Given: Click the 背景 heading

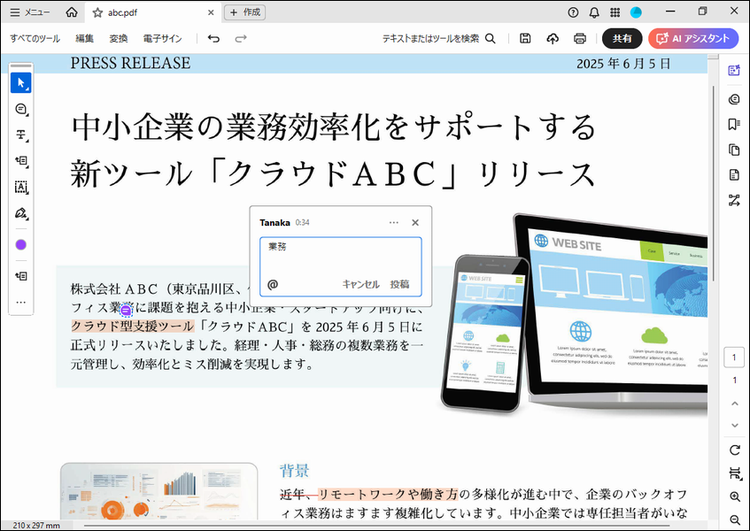Looking at the screenshot, I should (x=294, y=470).
